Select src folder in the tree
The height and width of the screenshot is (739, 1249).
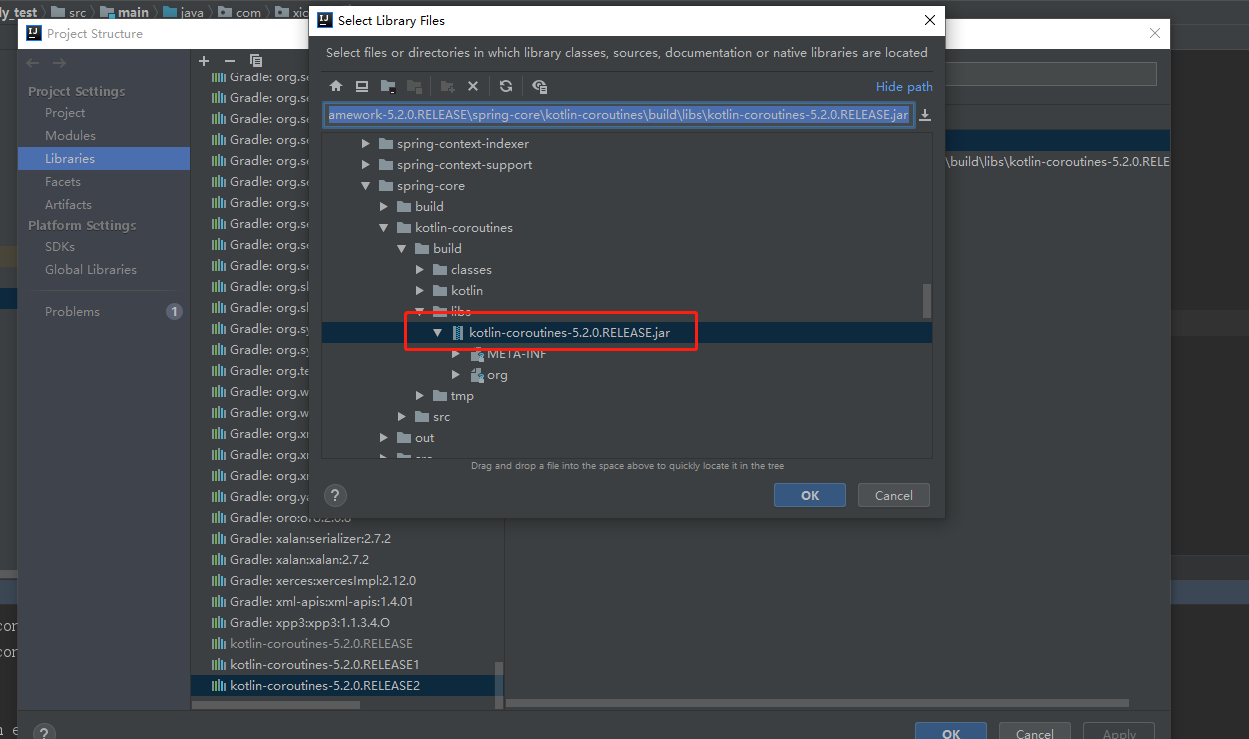[x=441, y=417]
